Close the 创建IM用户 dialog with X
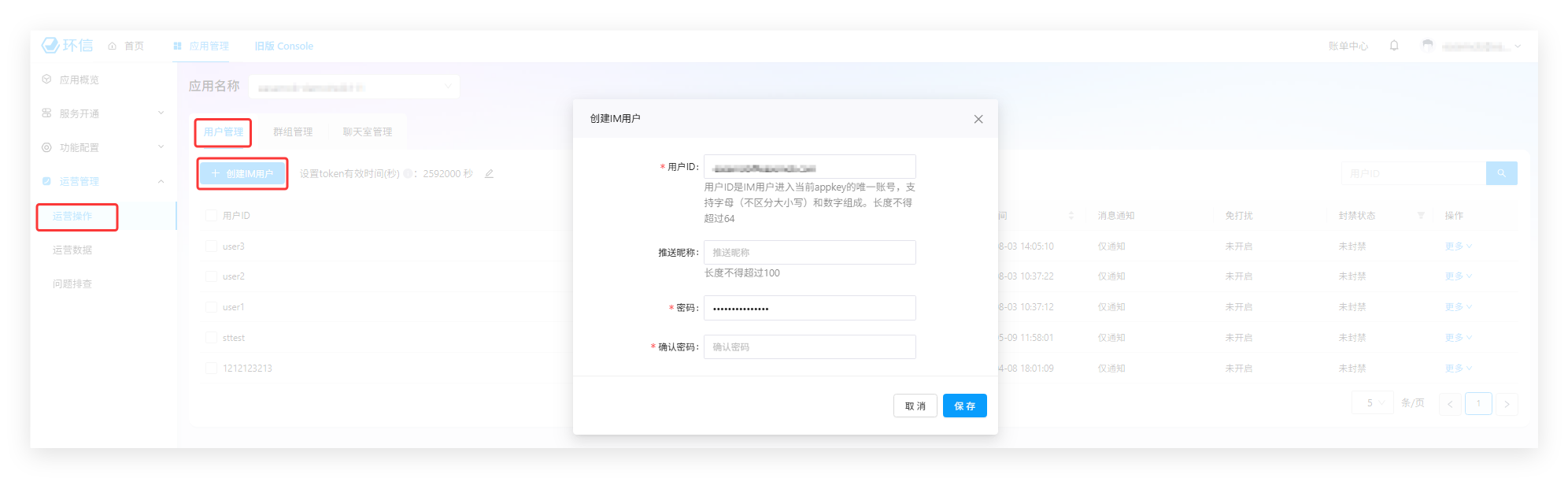This screenshot has width=1568, height=478. point(978,119)
